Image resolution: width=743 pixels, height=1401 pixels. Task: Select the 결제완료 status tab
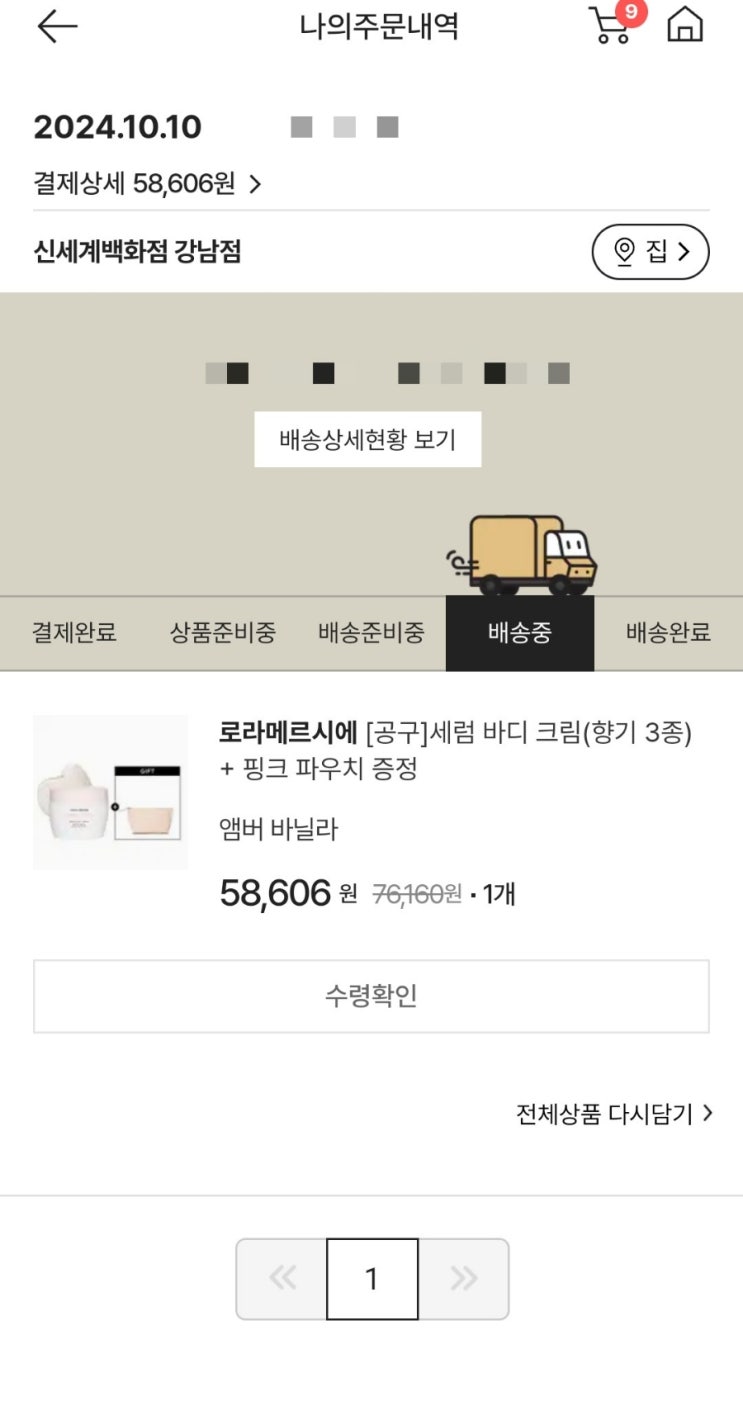74,633
